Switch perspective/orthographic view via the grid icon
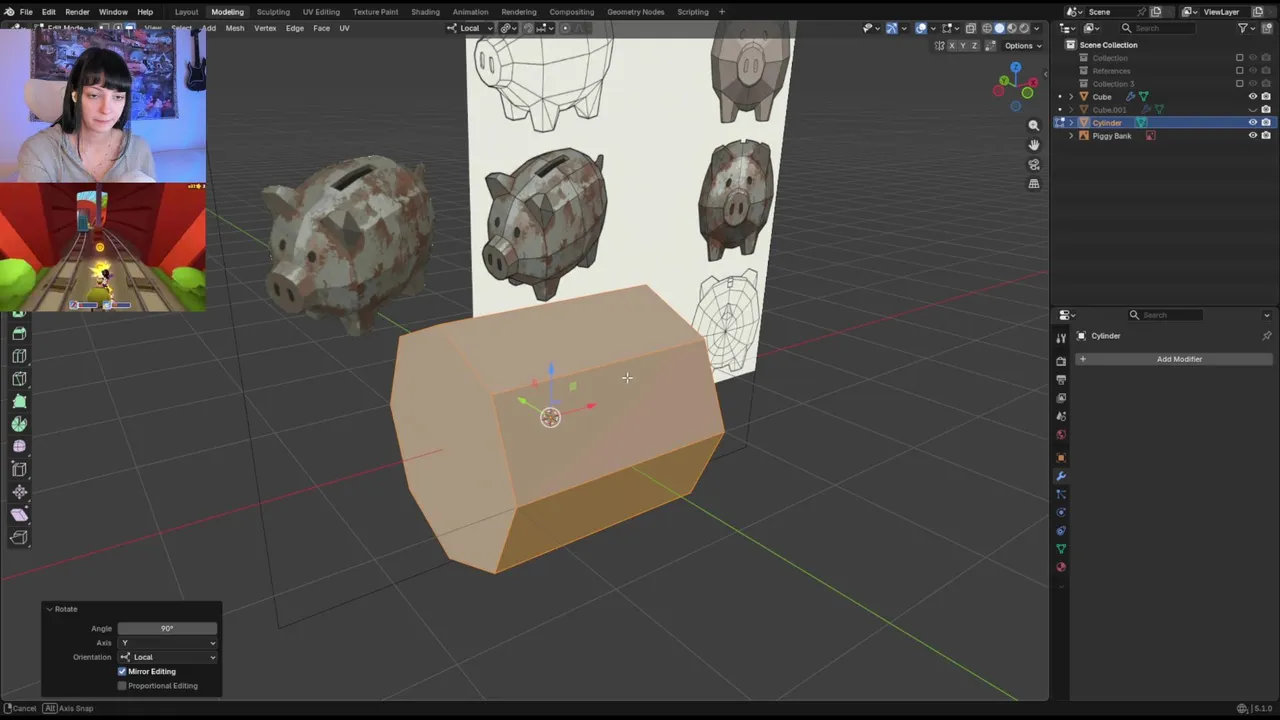This screenshot has height=720, width=1280. tap(1034, 184)
